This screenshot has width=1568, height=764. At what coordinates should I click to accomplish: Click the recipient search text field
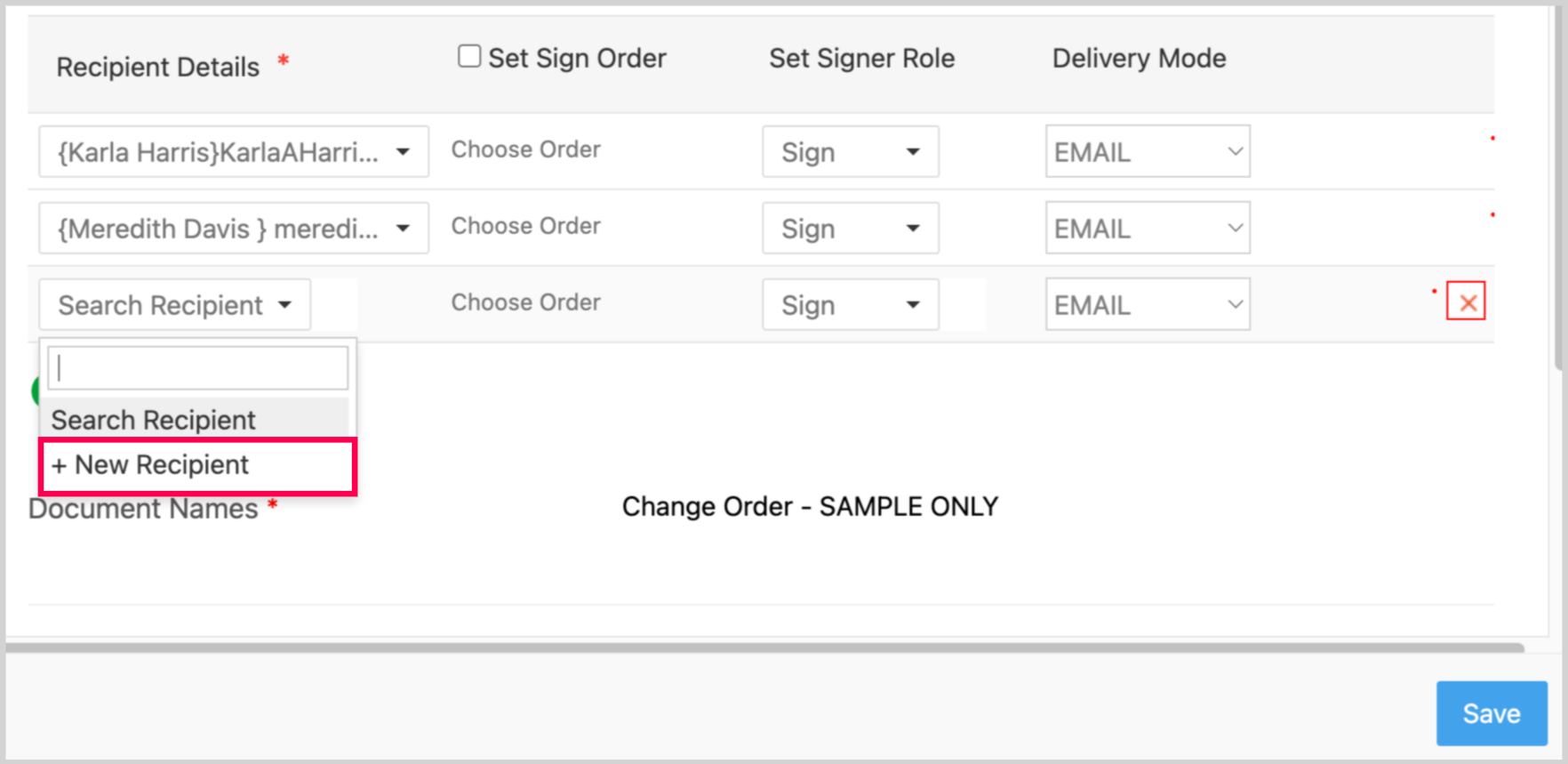coord(197,368)
